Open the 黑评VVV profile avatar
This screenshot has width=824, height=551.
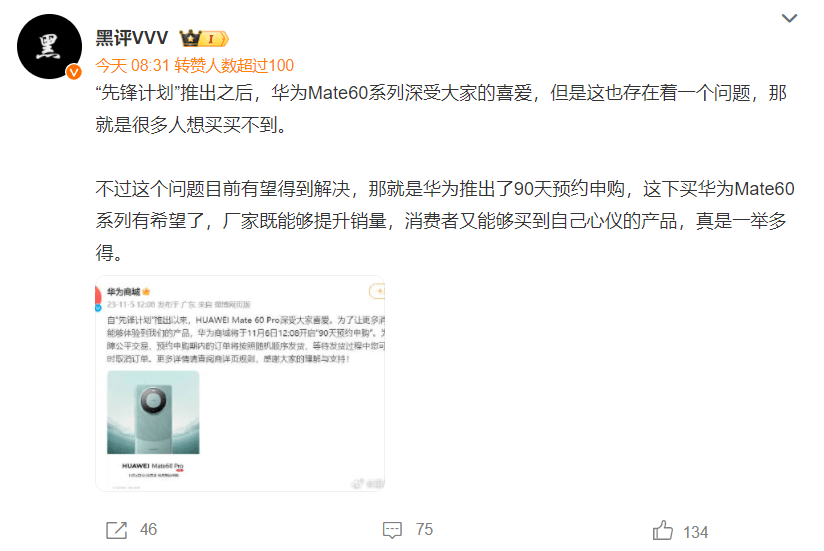coord(49,47)
